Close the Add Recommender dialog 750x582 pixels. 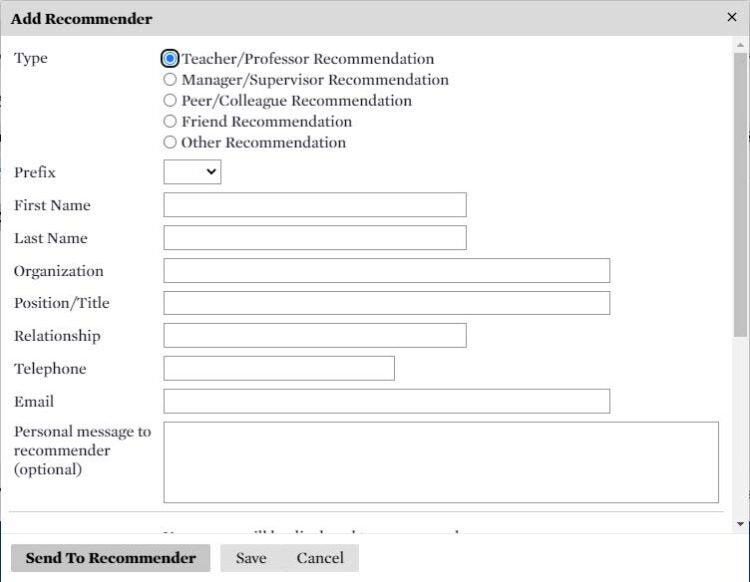click(x=731, y=17)
